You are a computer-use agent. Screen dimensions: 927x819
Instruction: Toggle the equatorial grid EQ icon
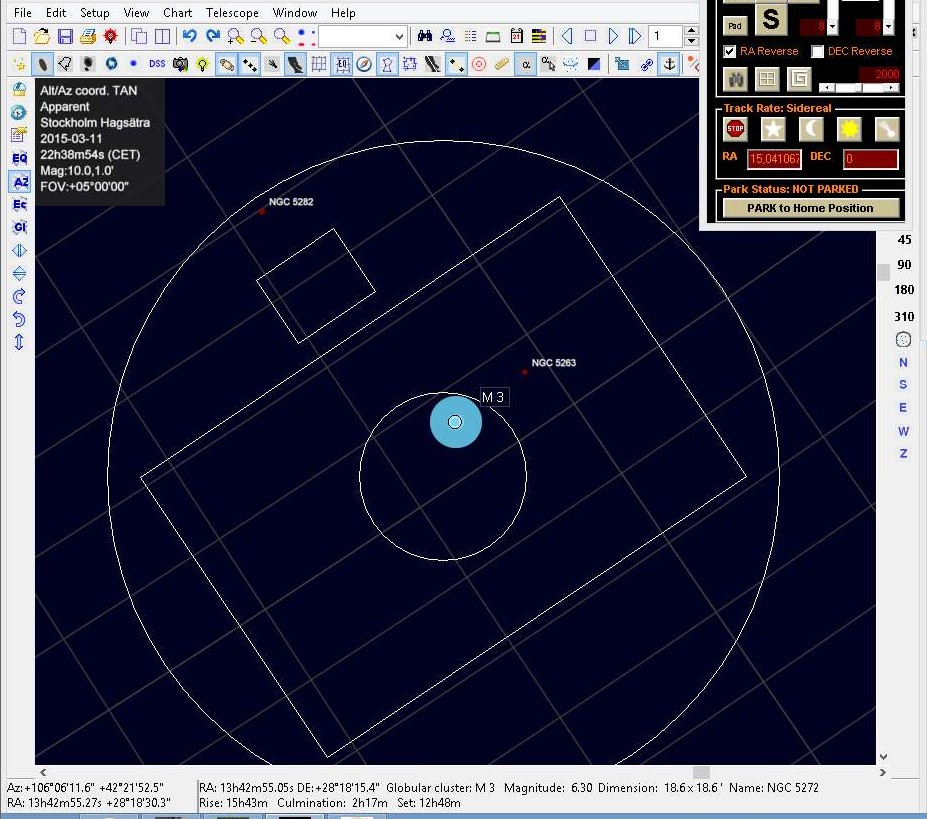[342, 64]
